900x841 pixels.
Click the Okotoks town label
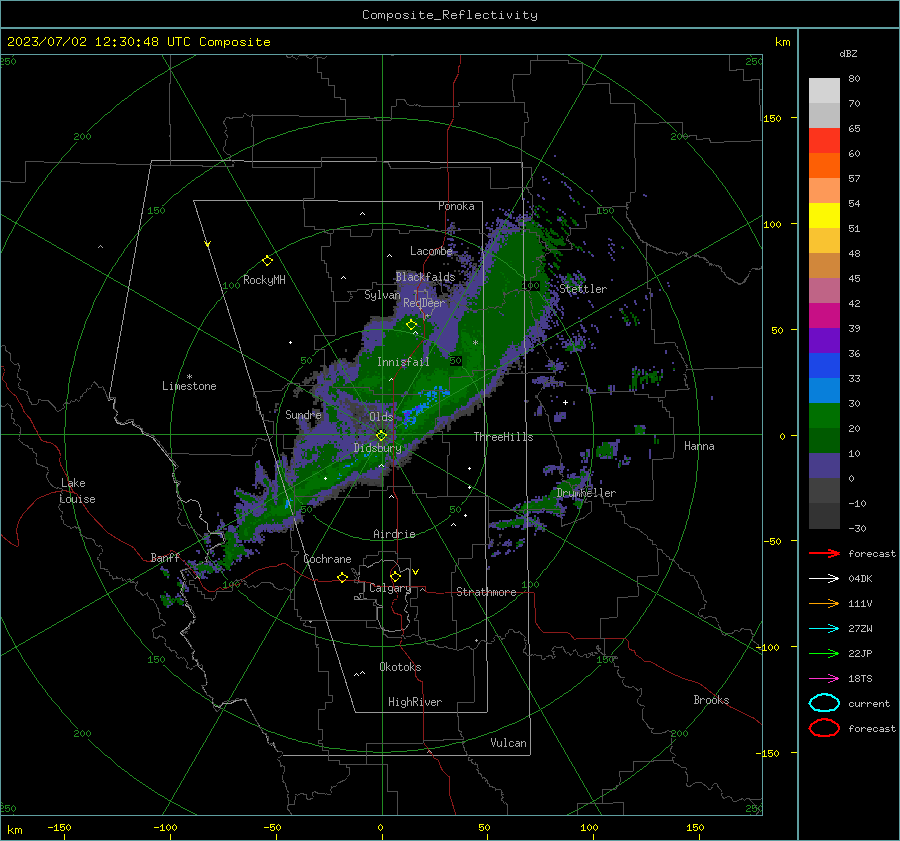pos(400,667)
